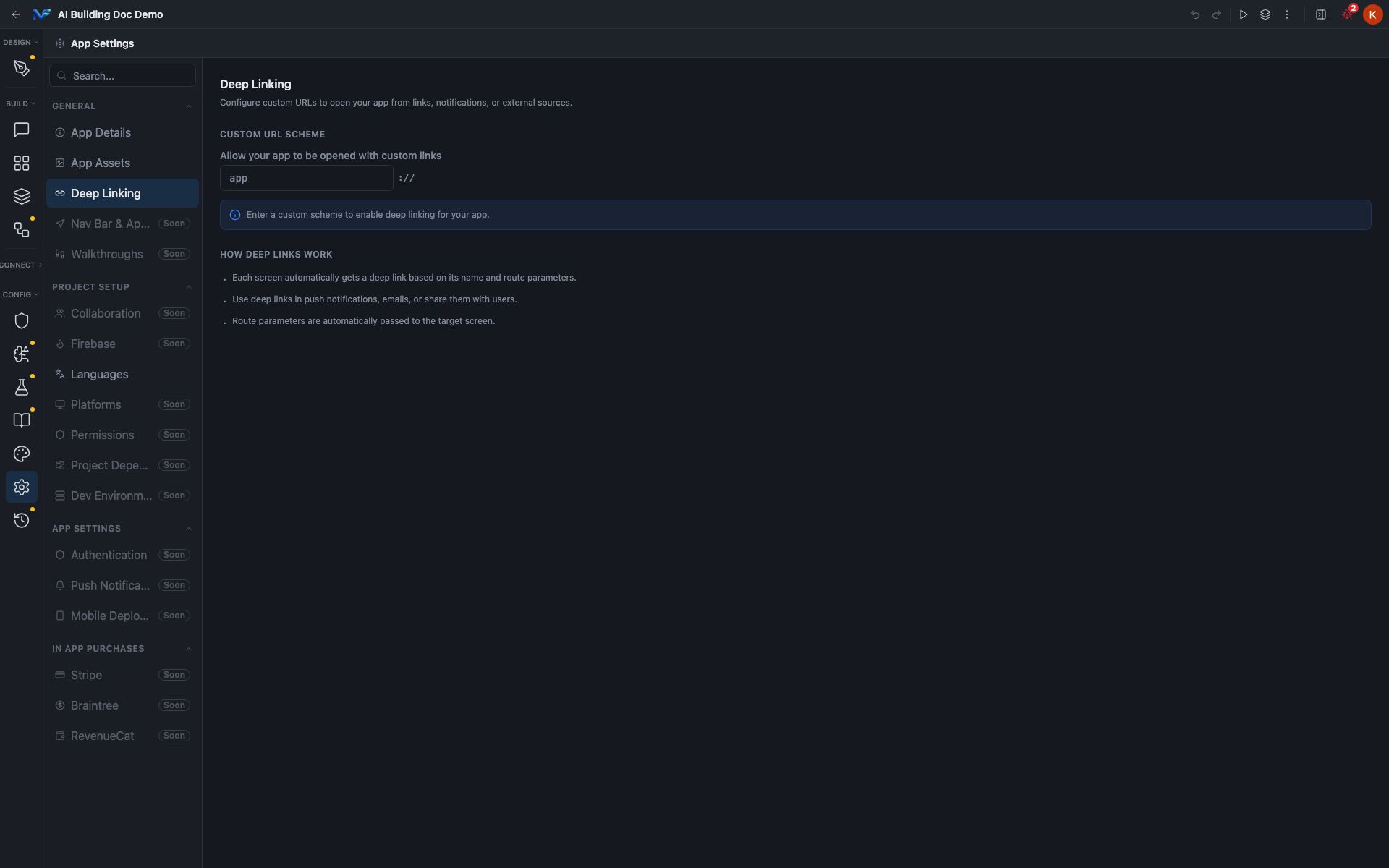Viewport: 1389px width, 868px height.
Task: Select the Stripe item
Action: point(122,676)
